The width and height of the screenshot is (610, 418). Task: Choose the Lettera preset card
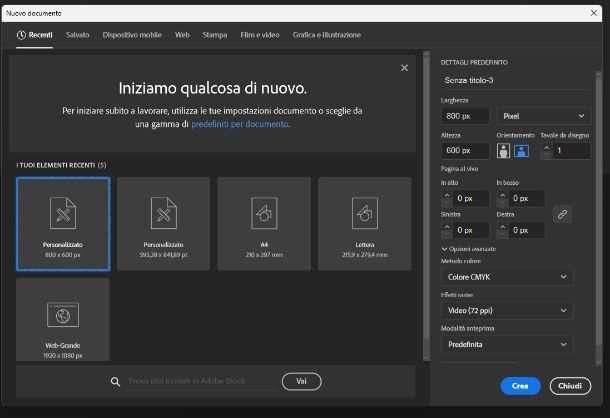(365, 224)
